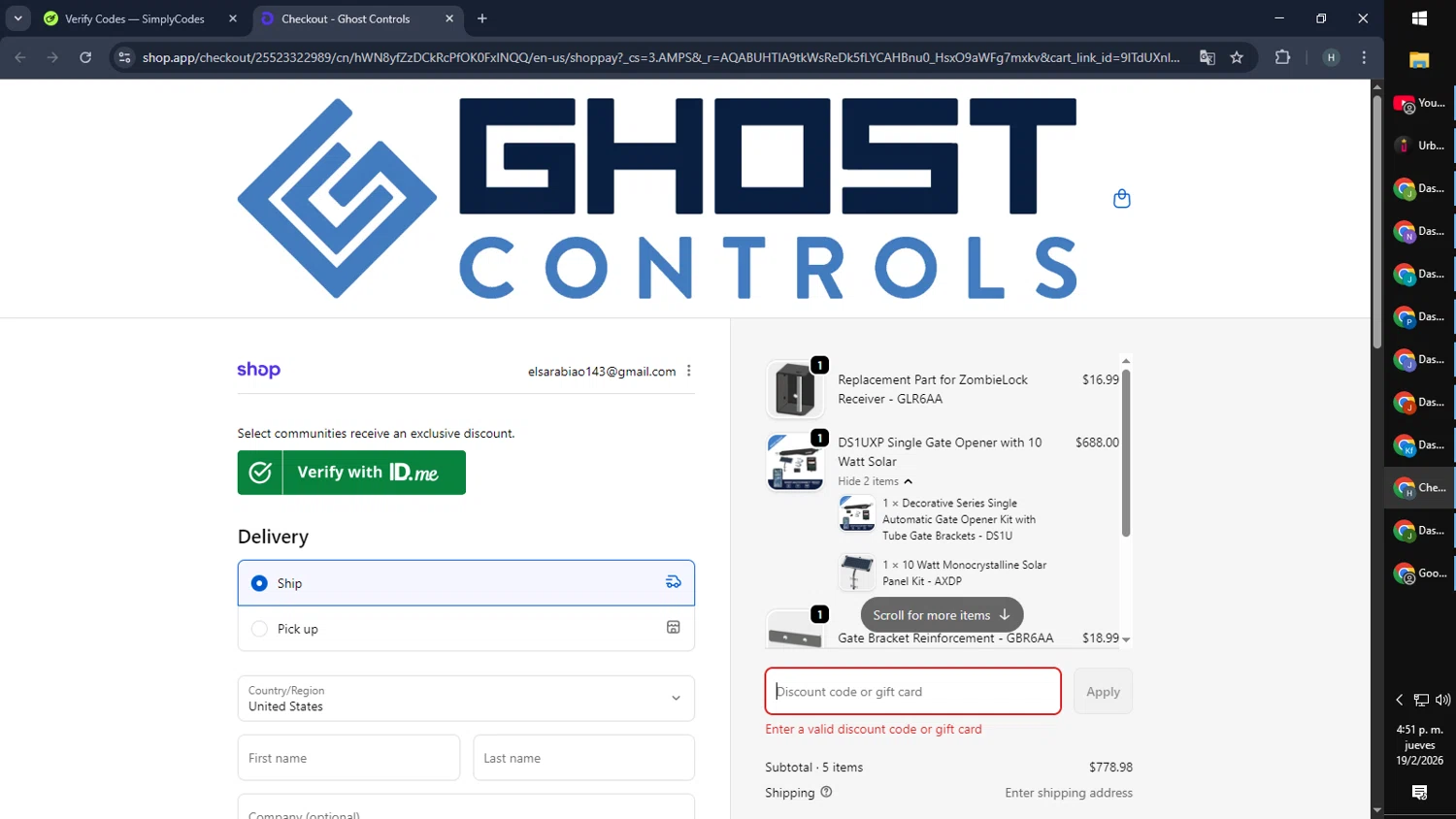Click the Solar Panel Kit thumbnail
The height and width of the screenshot is (819, 1456).
coord(856,572)
